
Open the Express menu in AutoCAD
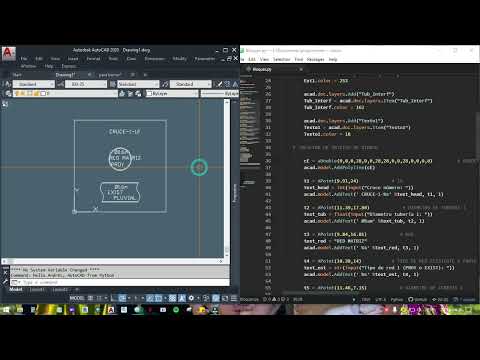pyautogui.click(x=69, y=66)
